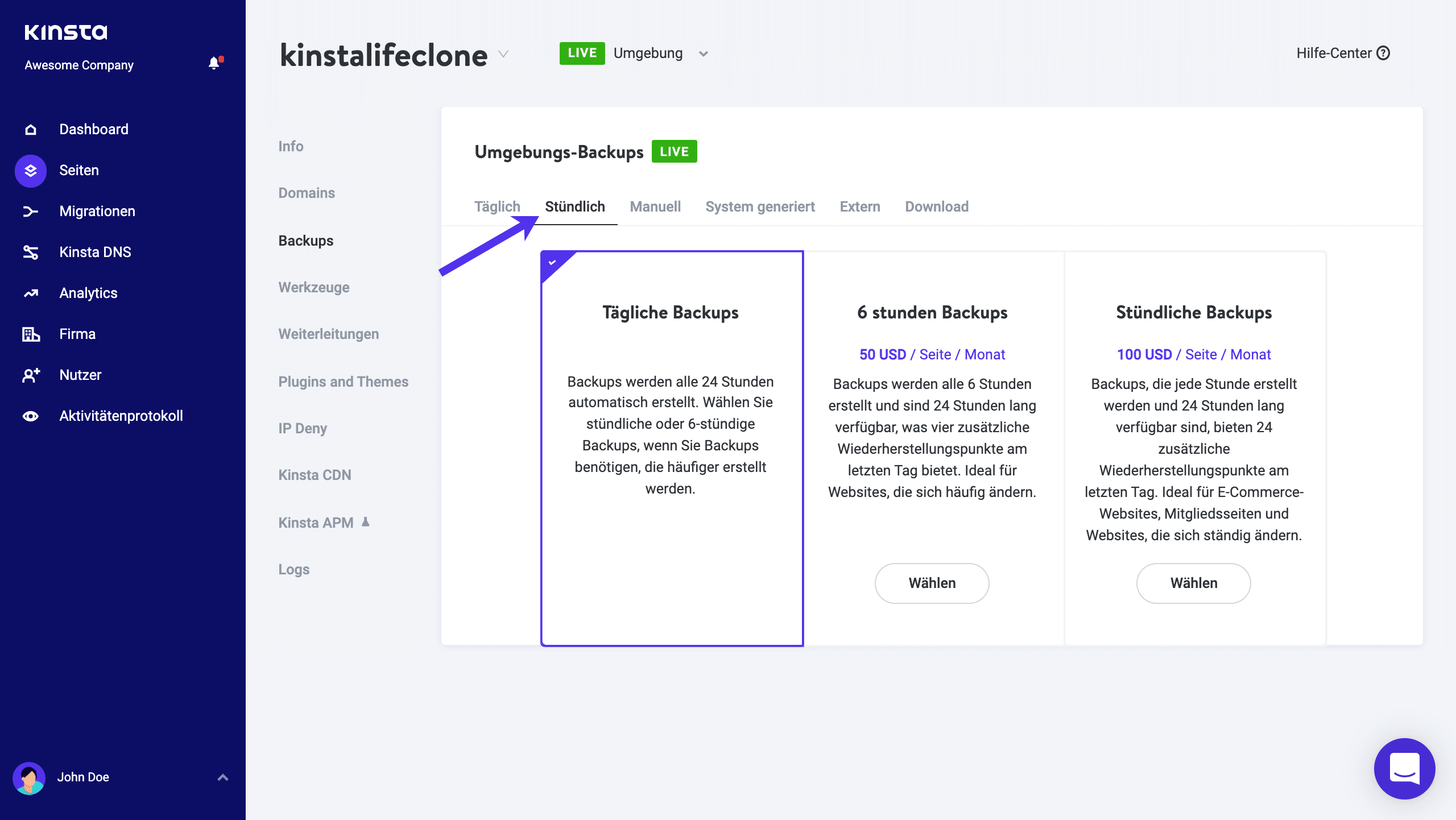Image resolution: width=1456 pixels, height=820 pixels.
Task: Click the Aktivitätenprotokoll eye icon
Action: [31, 416]
